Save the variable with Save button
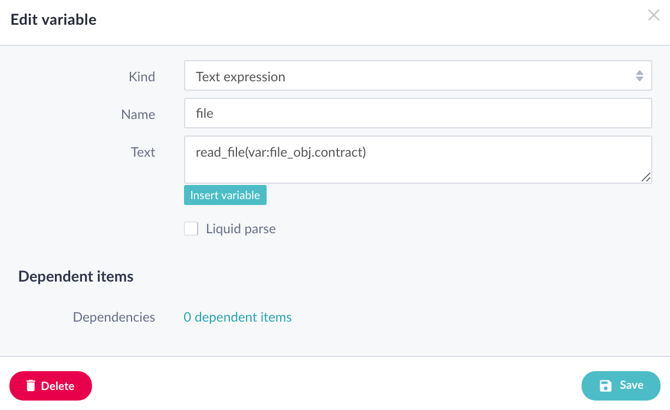The width and height of the screenshot is (670, 410). click(x=620, y=385)
